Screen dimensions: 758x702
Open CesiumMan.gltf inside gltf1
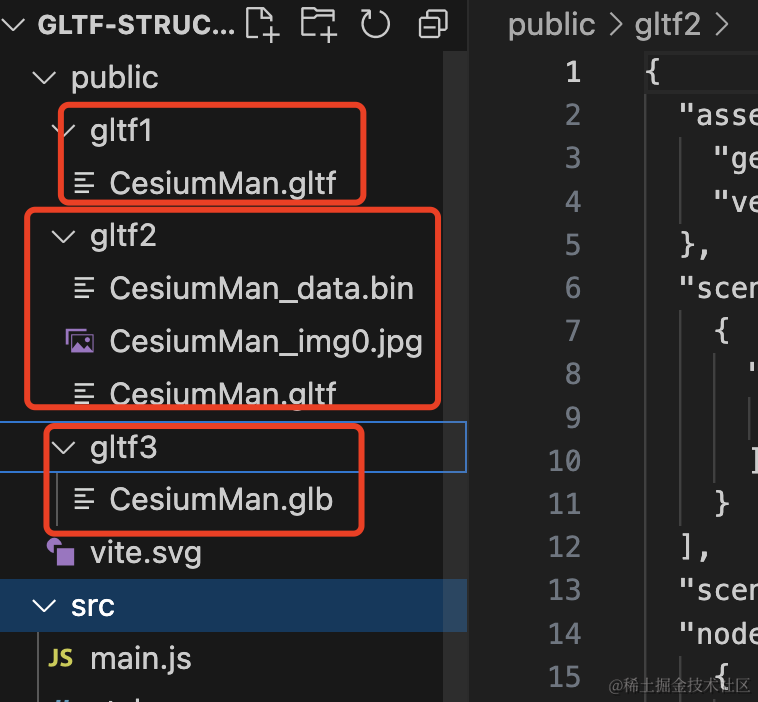coord(222,183)
